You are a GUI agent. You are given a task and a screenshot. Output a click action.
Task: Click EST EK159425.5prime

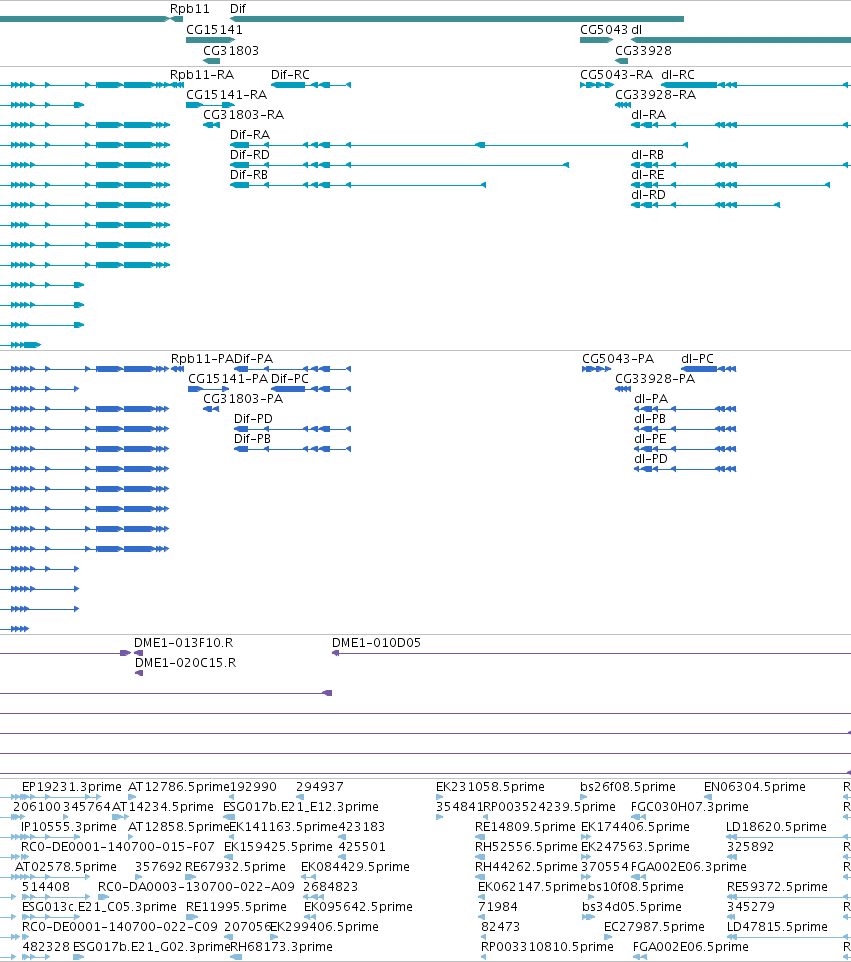[278, 847]
